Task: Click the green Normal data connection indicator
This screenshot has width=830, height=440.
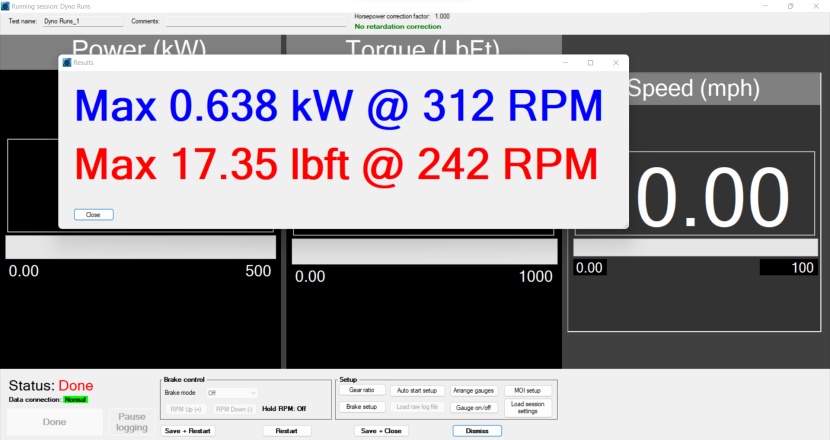Action: pos(76,400)
